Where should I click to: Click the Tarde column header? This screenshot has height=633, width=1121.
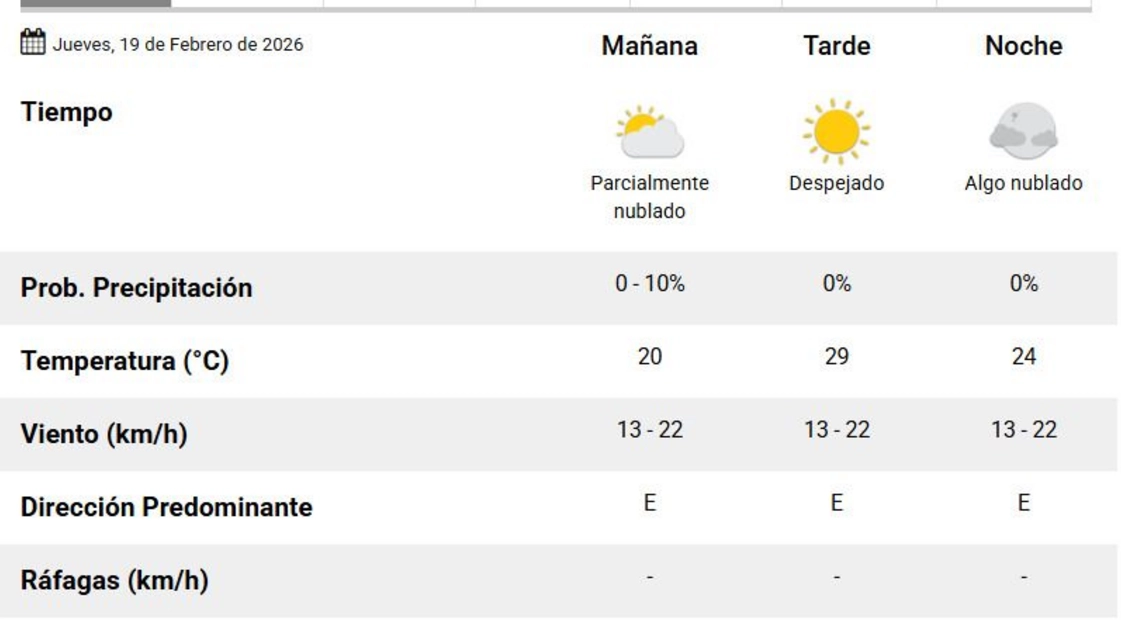tap(836, 46)
